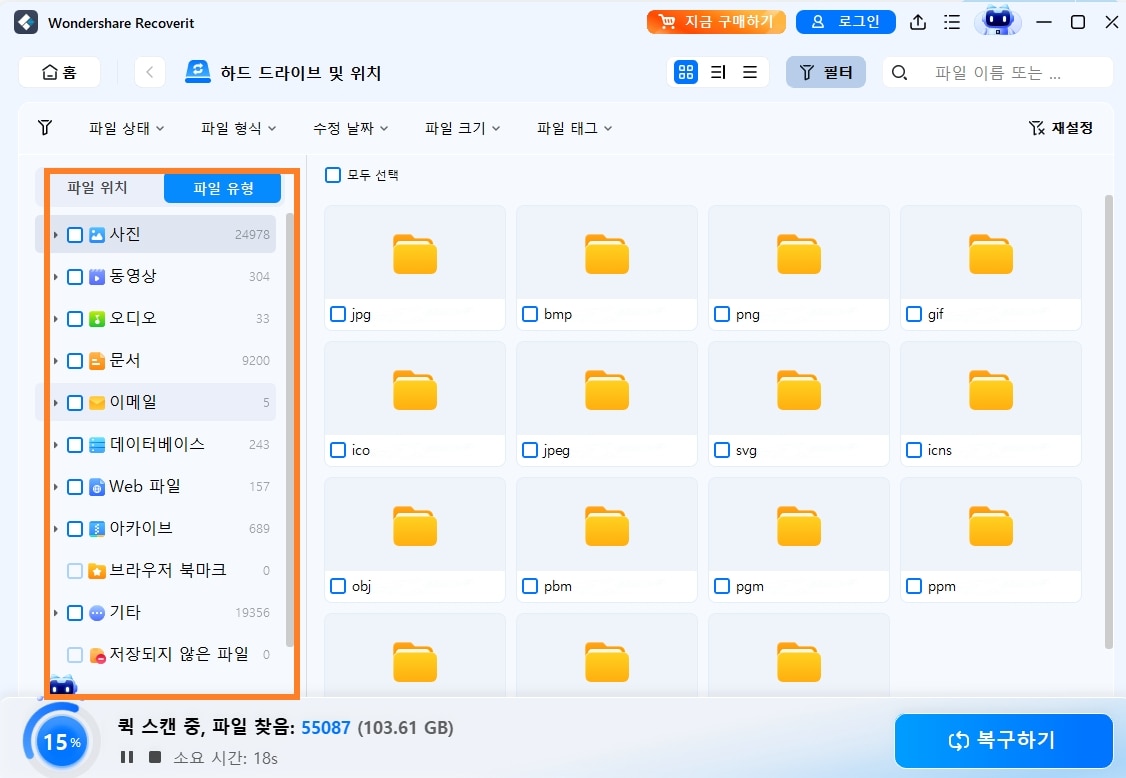
Task: Click the 지금 구매하기 purchase button
Action: click(x=715, y=21)
